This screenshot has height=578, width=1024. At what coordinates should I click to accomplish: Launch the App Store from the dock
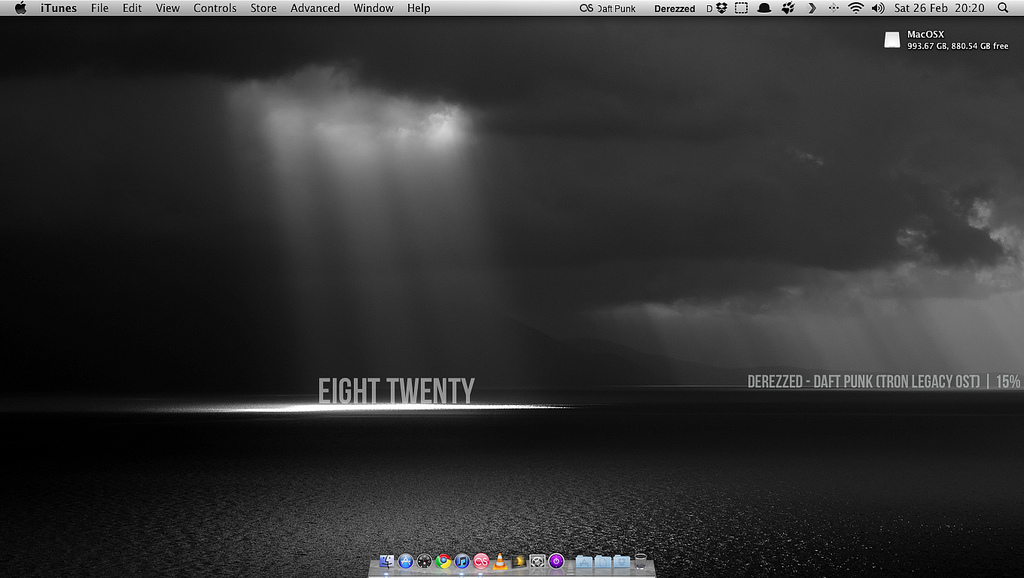tap(406, 562)
